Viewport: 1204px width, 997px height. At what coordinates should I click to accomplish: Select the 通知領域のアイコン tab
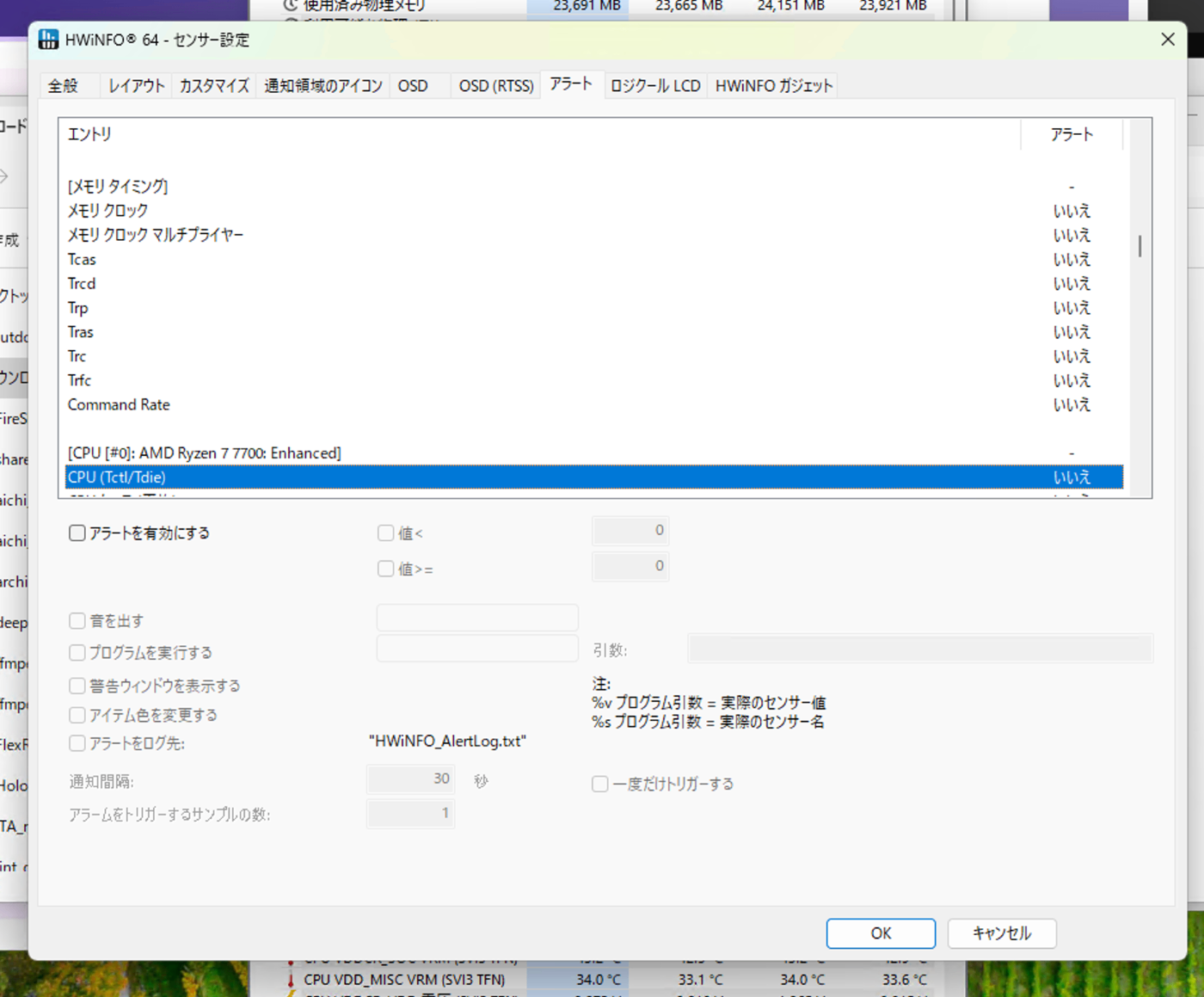(322, 85)
